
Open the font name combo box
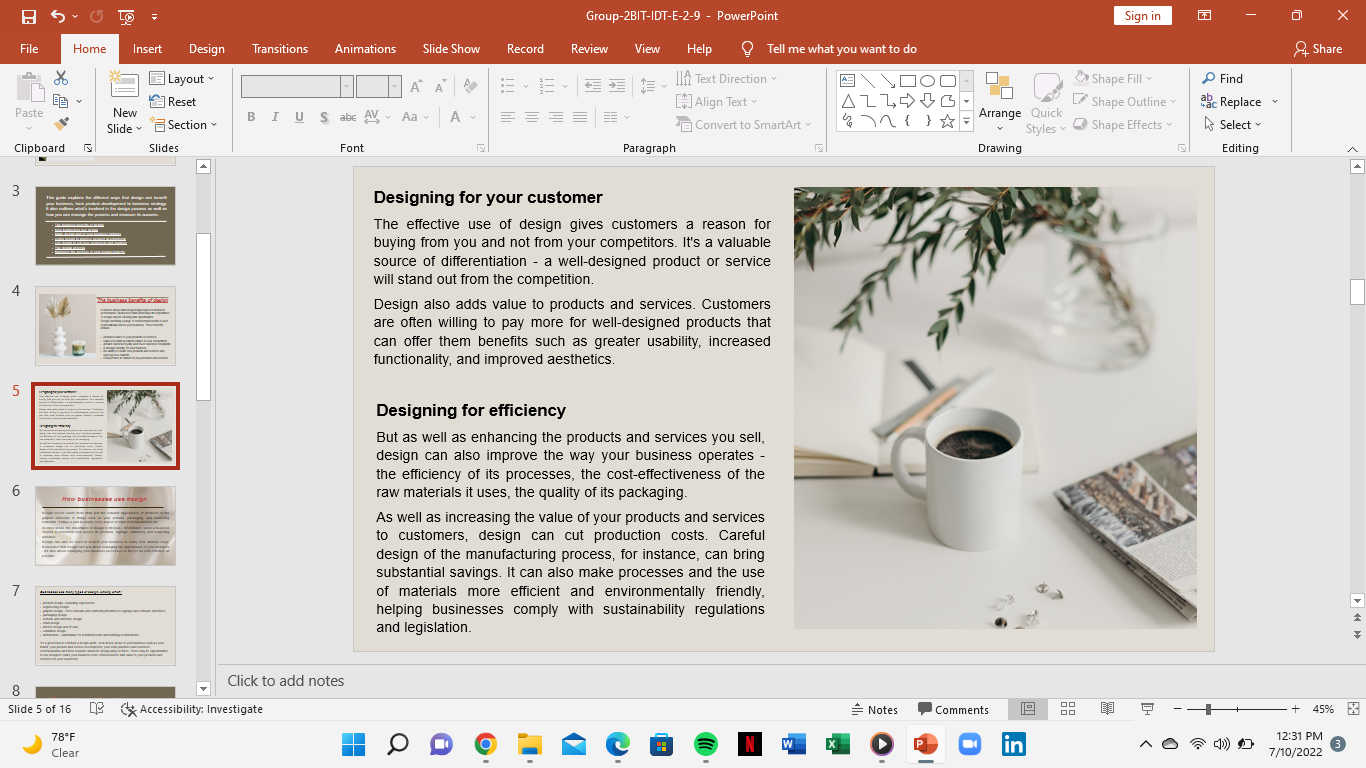[297, 86]
